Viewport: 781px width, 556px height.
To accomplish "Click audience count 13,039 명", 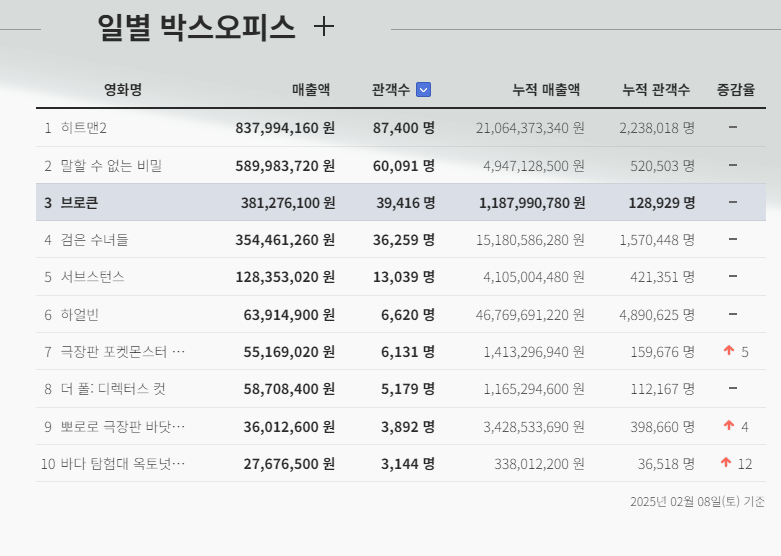I will click(x=404, y=277).
